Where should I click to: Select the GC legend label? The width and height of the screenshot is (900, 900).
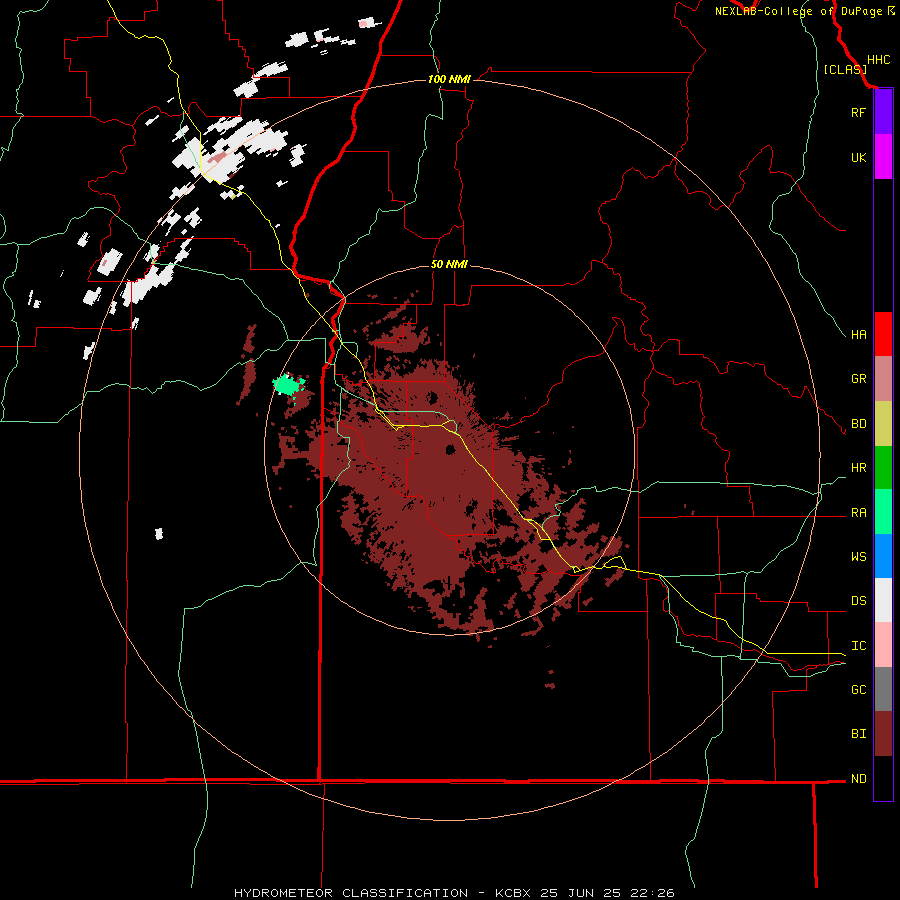point(858,690)
